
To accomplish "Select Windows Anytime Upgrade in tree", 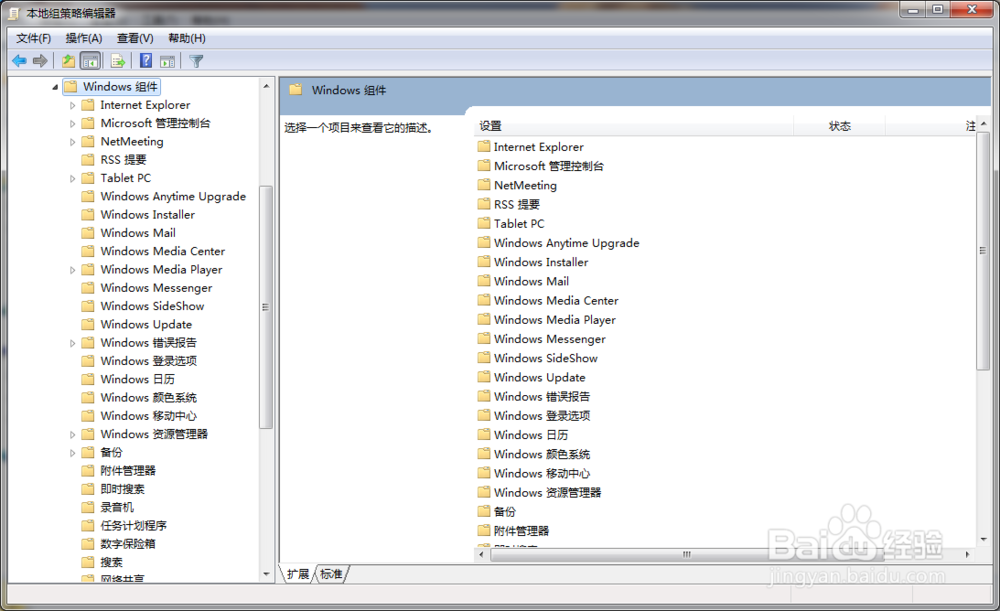I will tap(173, 196).
